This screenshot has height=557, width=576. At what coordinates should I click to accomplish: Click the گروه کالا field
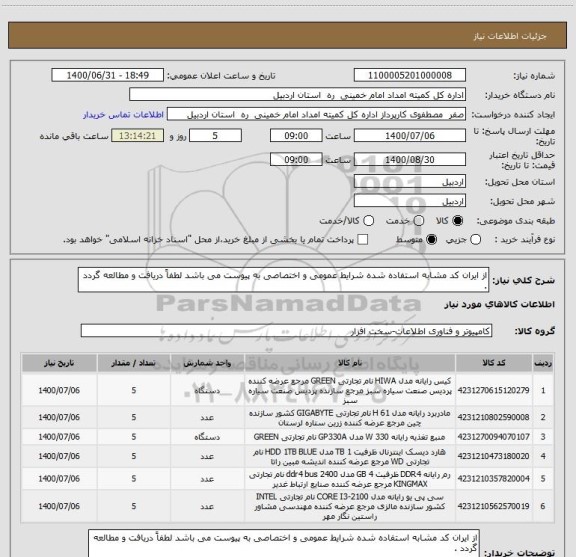[x=286, y=331]
